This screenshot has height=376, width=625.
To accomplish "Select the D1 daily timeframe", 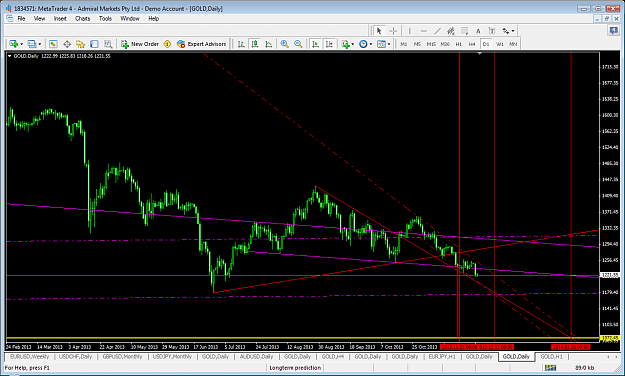I will (486, 44).
